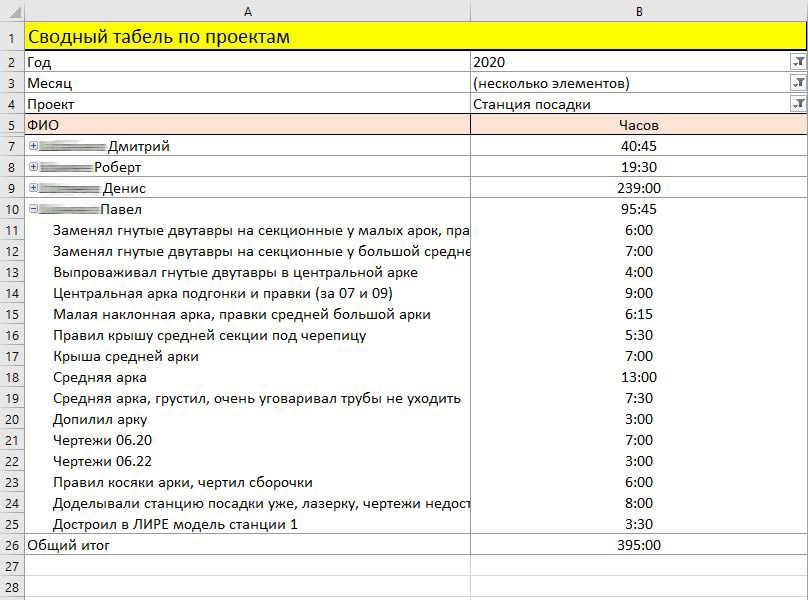Select column A header

tap(247, 11)
